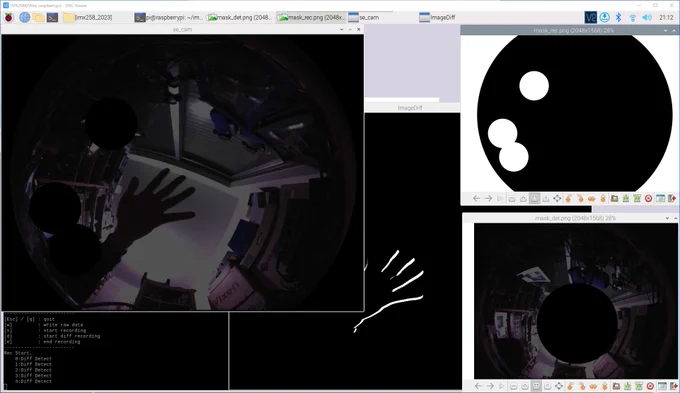680x393 pixels.
Task: Switch to imx258_2023 folder window
Action: pyautogui.click(x=96, y=17)
